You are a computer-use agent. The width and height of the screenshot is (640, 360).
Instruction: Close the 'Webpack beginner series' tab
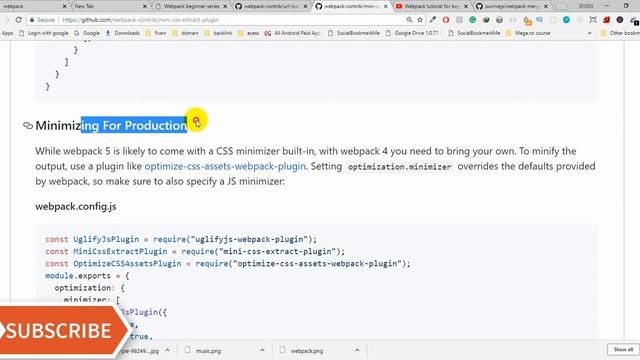(225, 6)
